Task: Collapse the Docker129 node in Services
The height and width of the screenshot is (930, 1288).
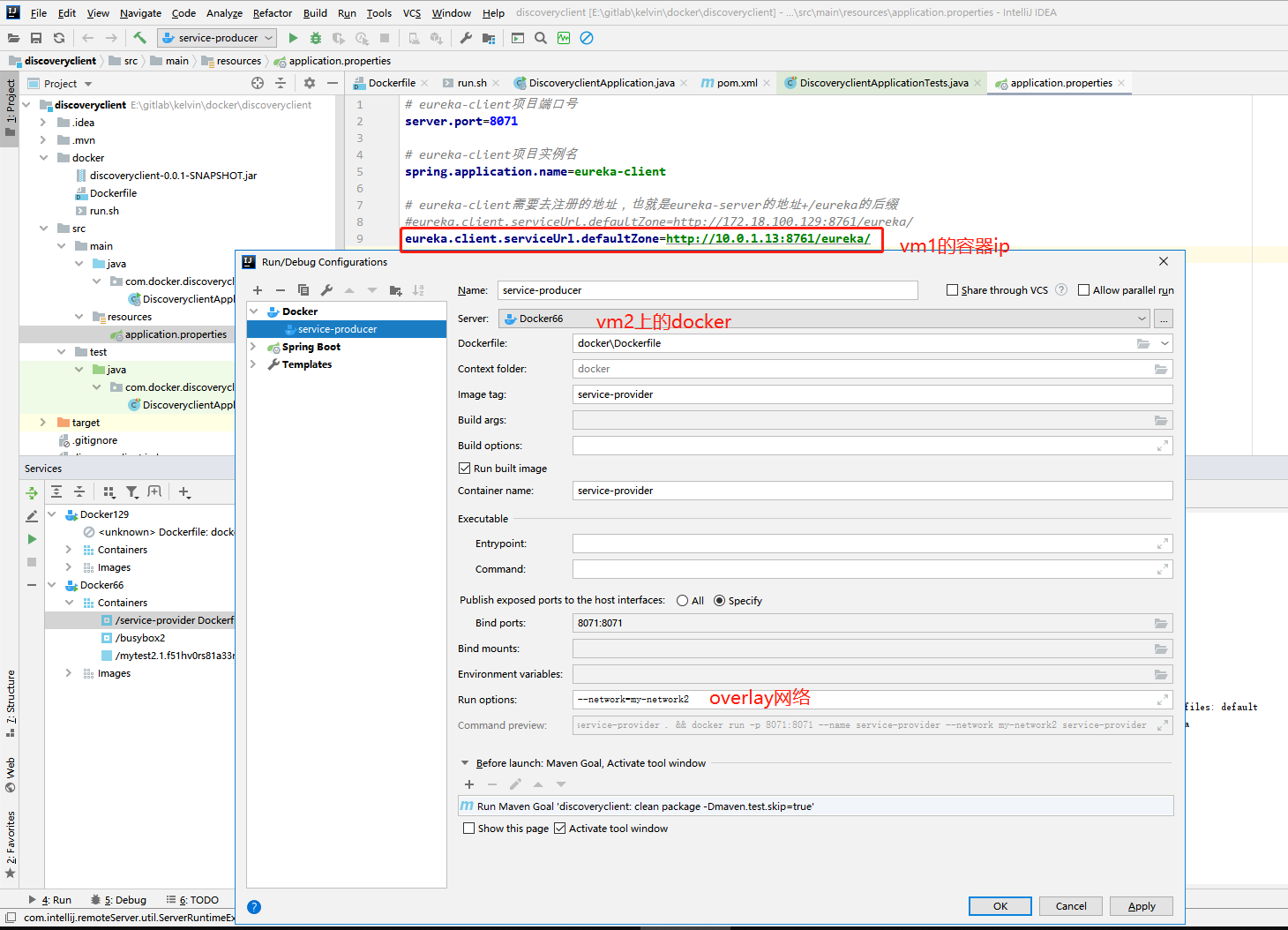Action: pyautogui.click(x=52, y=514)
